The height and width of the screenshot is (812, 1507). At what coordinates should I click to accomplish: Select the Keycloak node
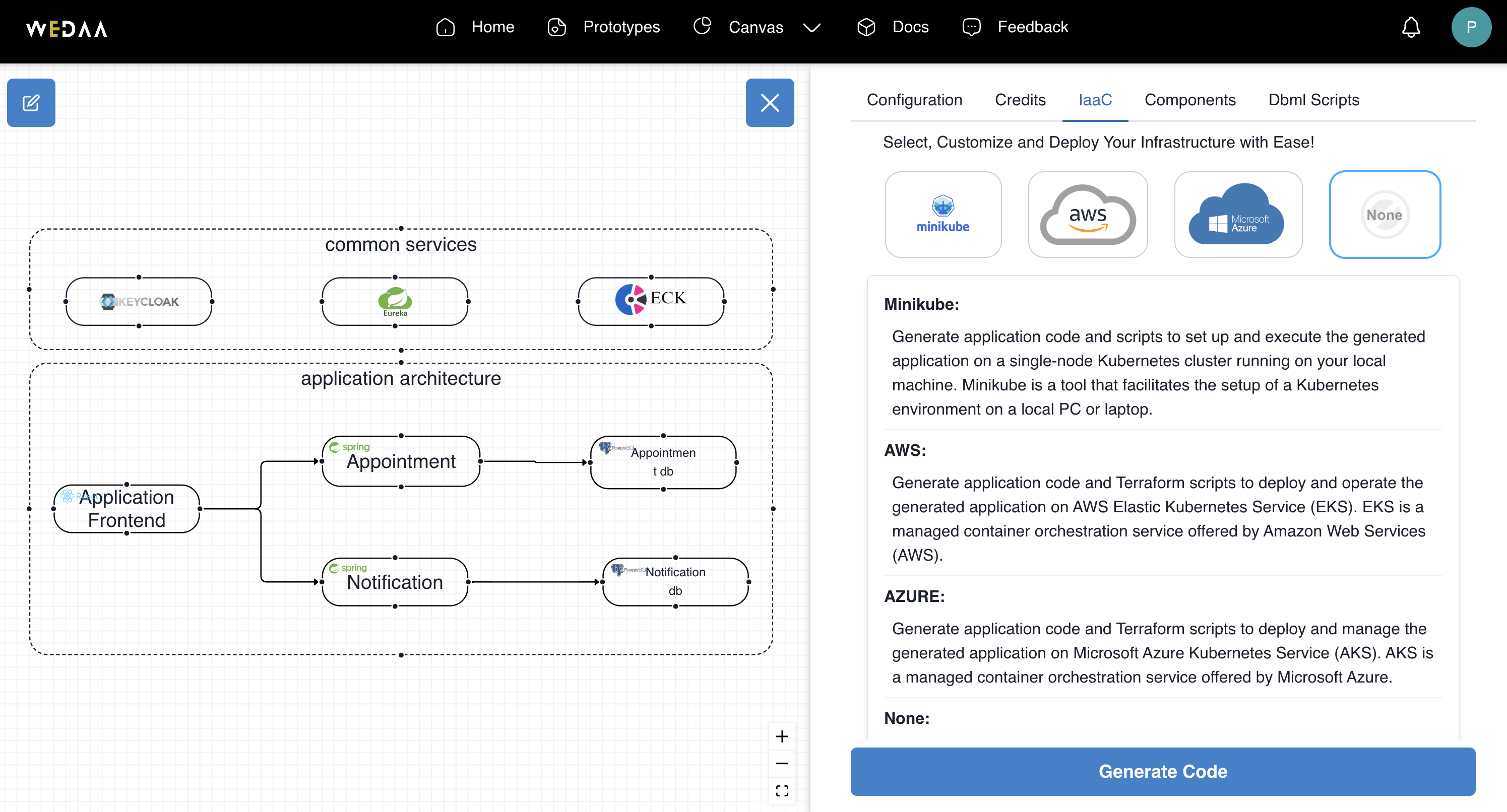click(139, 302)
